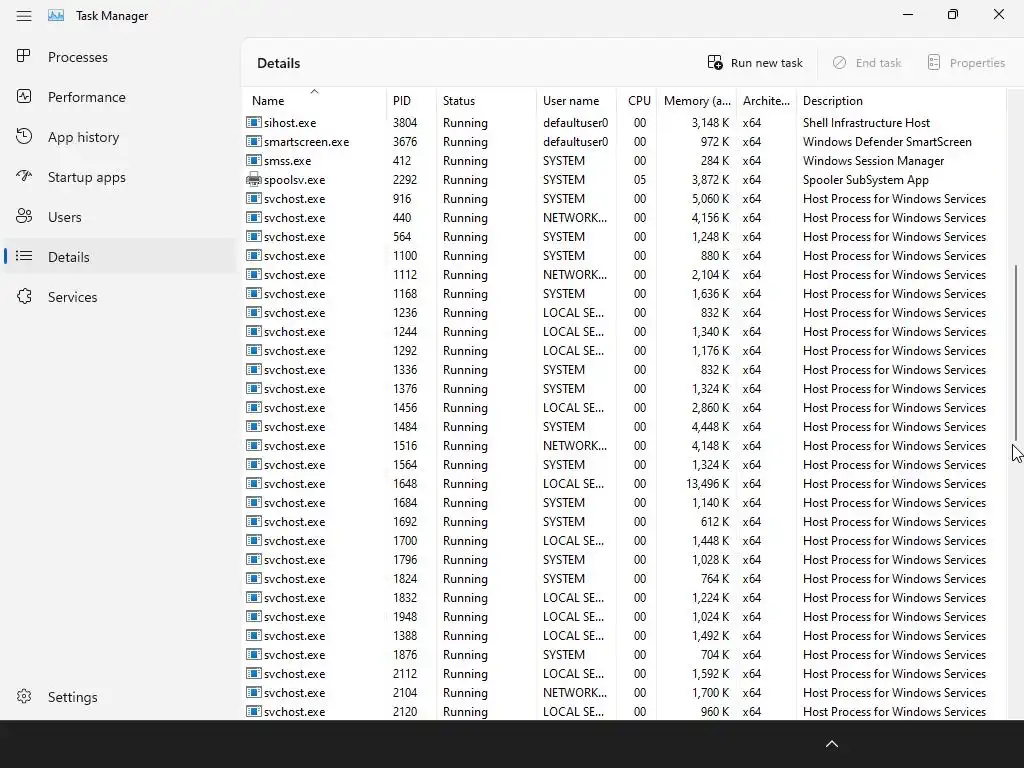Click the Windows Defender SmartScreen description

pos(887,141)
